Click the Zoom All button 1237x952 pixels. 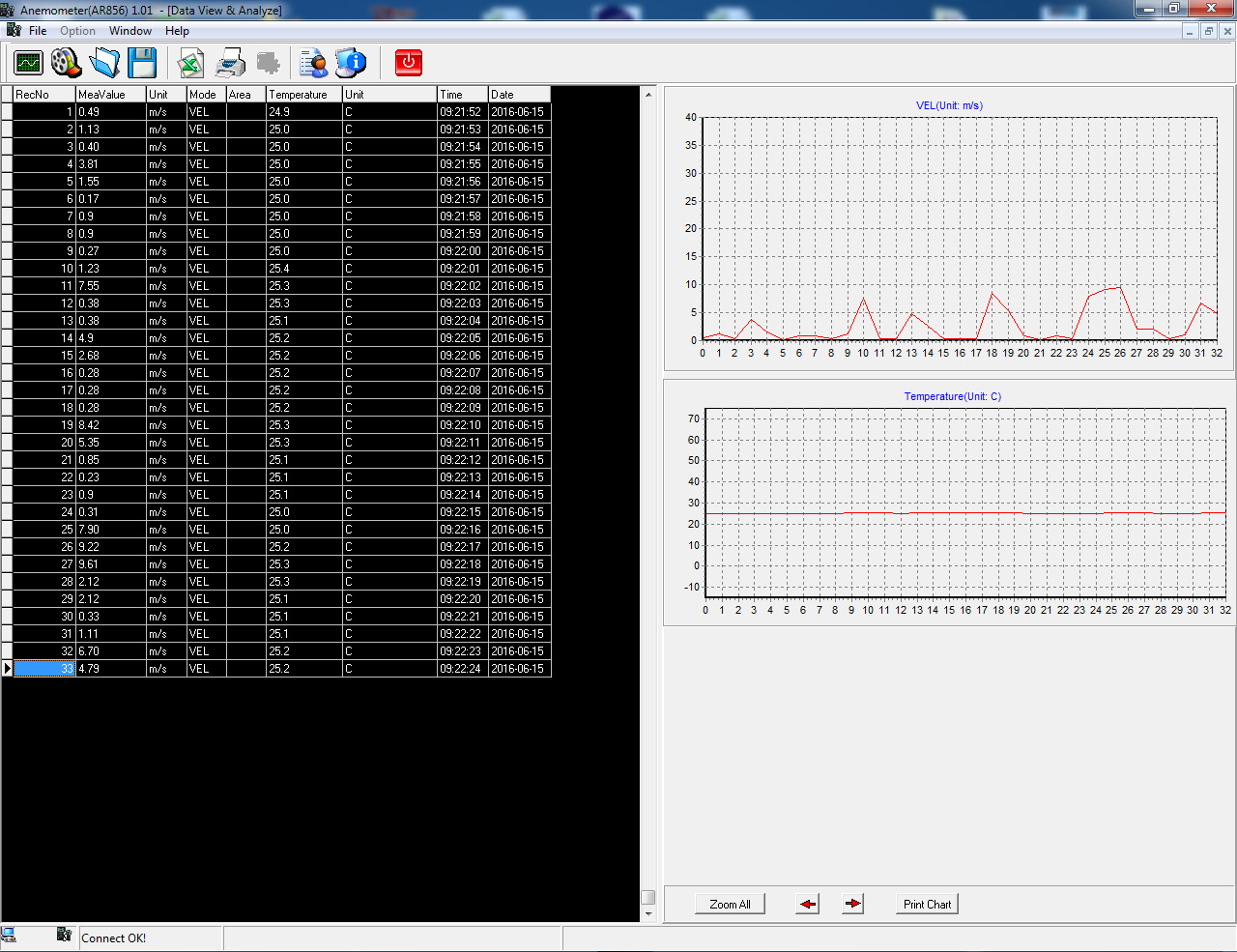click(x=730, y=905)
